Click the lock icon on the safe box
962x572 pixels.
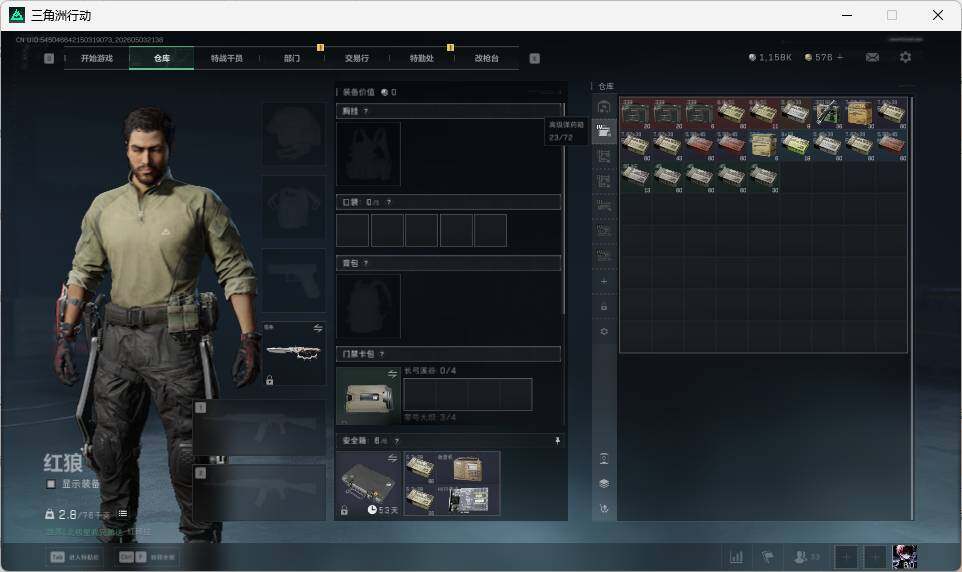click(x=344, y=511)
